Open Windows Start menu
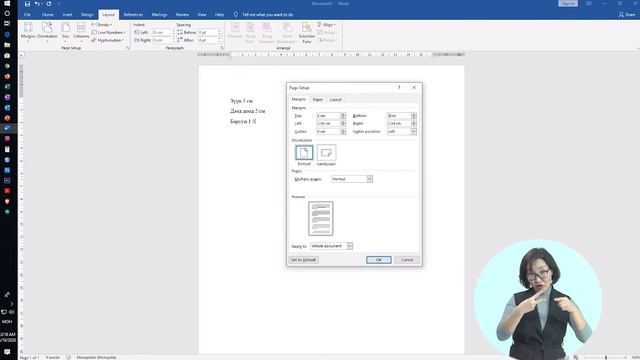This screenshot has height=360, width=640. (7, 3)
